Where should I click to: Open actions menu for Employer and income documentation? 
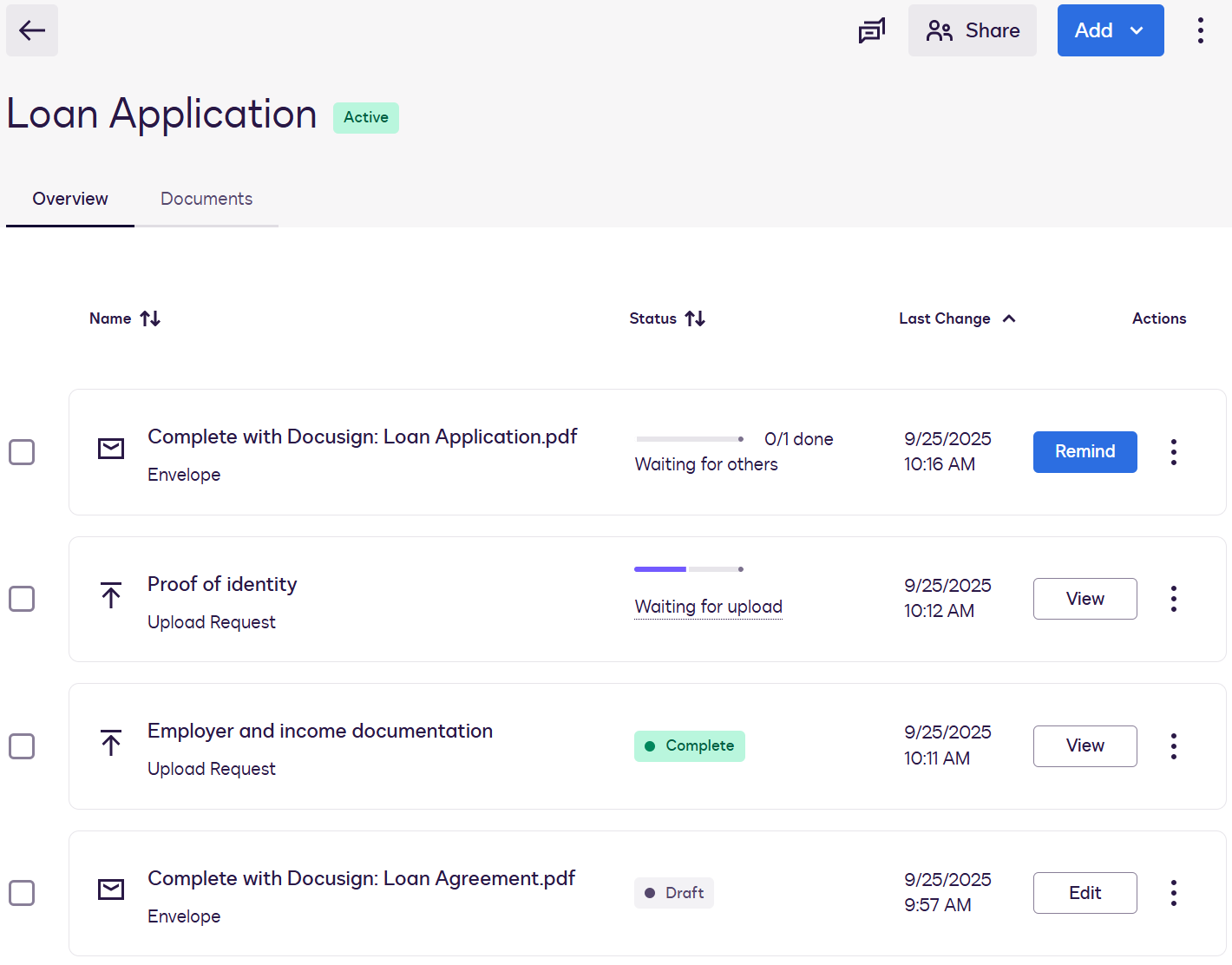1173,745
